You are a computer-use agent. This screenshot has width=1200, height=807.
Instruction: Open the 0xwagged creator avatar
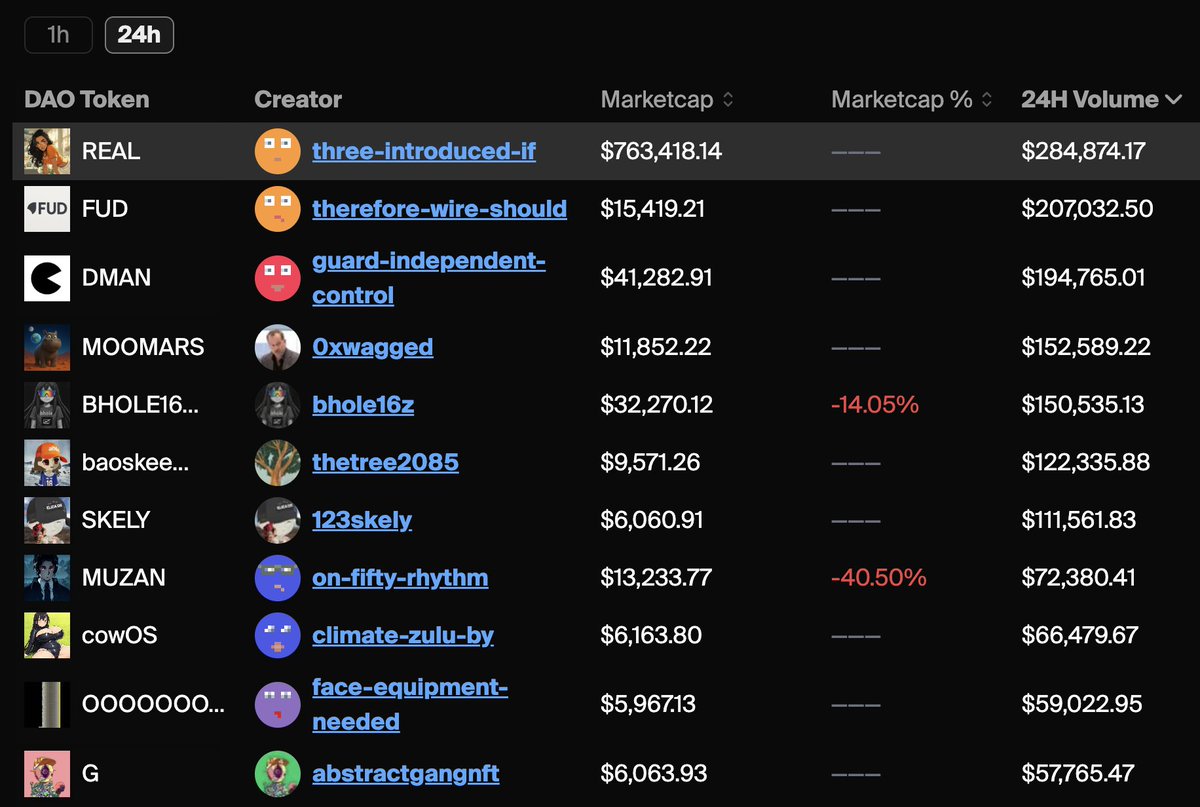pos(278,347)
